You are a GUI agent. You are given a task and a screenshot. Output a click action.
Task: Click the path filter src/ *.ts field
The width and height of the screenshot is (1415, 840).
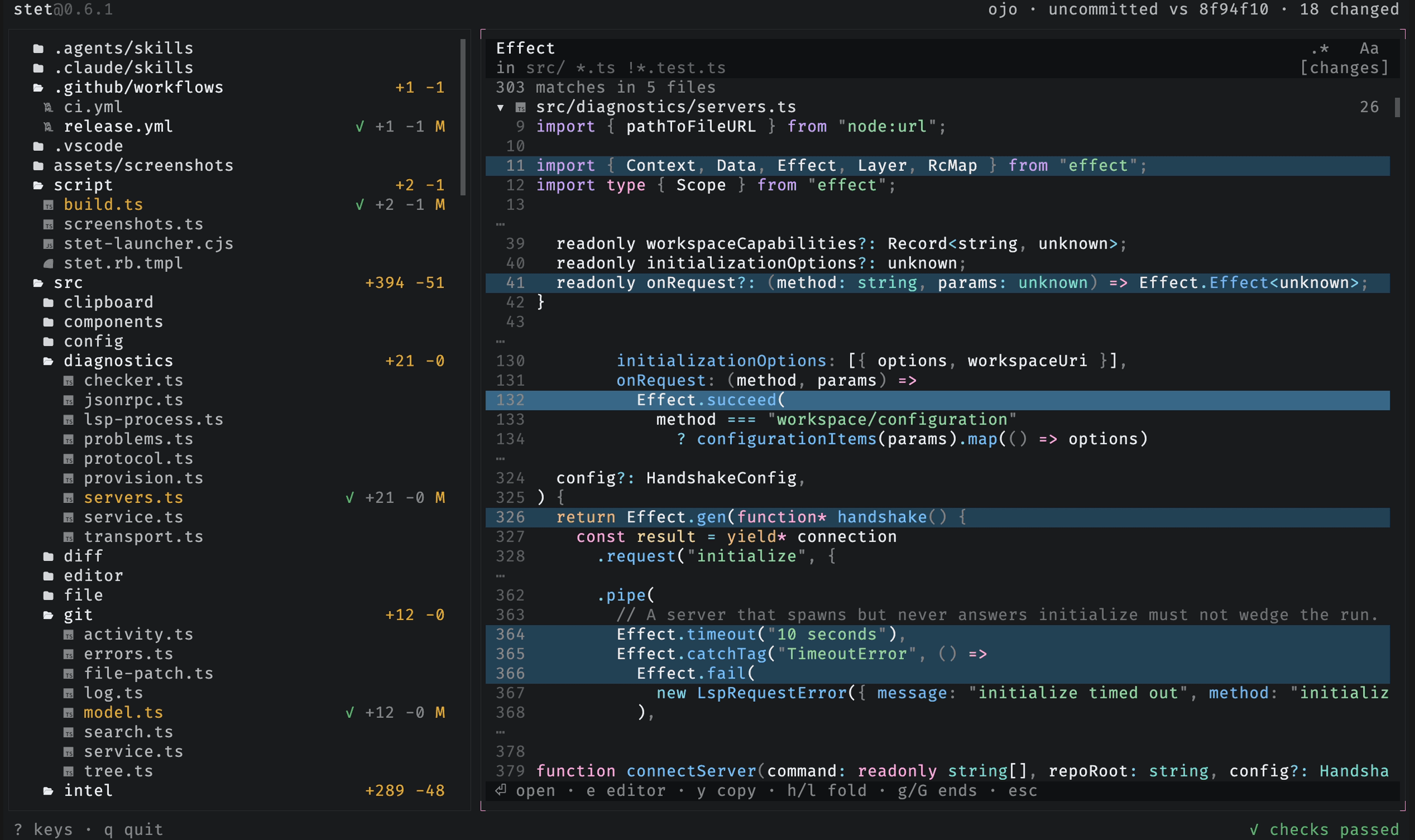(x=611, y=68)
